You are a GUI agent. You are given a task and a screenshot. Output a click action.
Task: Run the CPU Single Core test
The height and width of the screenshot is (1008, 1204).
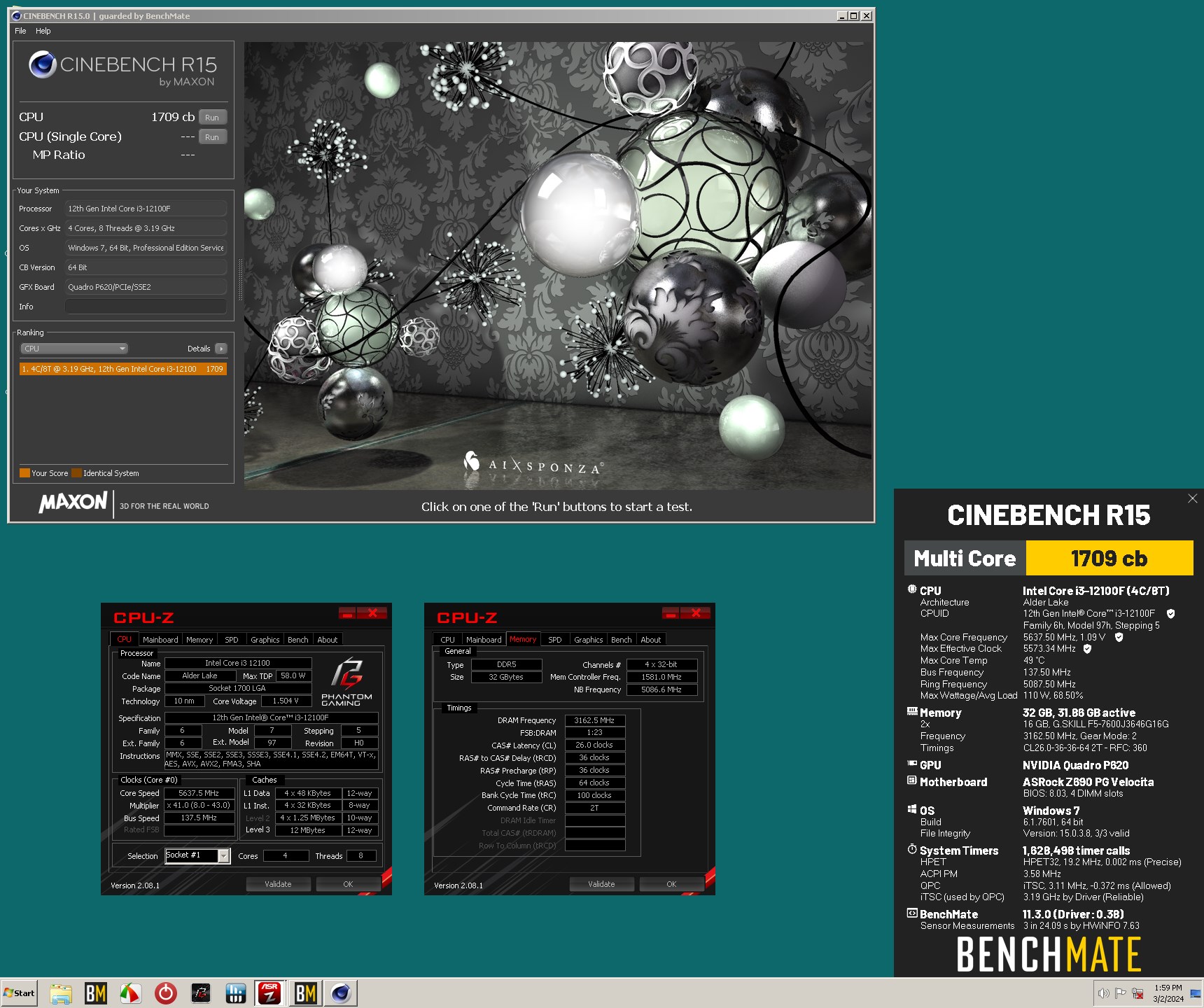pyautogui.click(x=212, y=137)
